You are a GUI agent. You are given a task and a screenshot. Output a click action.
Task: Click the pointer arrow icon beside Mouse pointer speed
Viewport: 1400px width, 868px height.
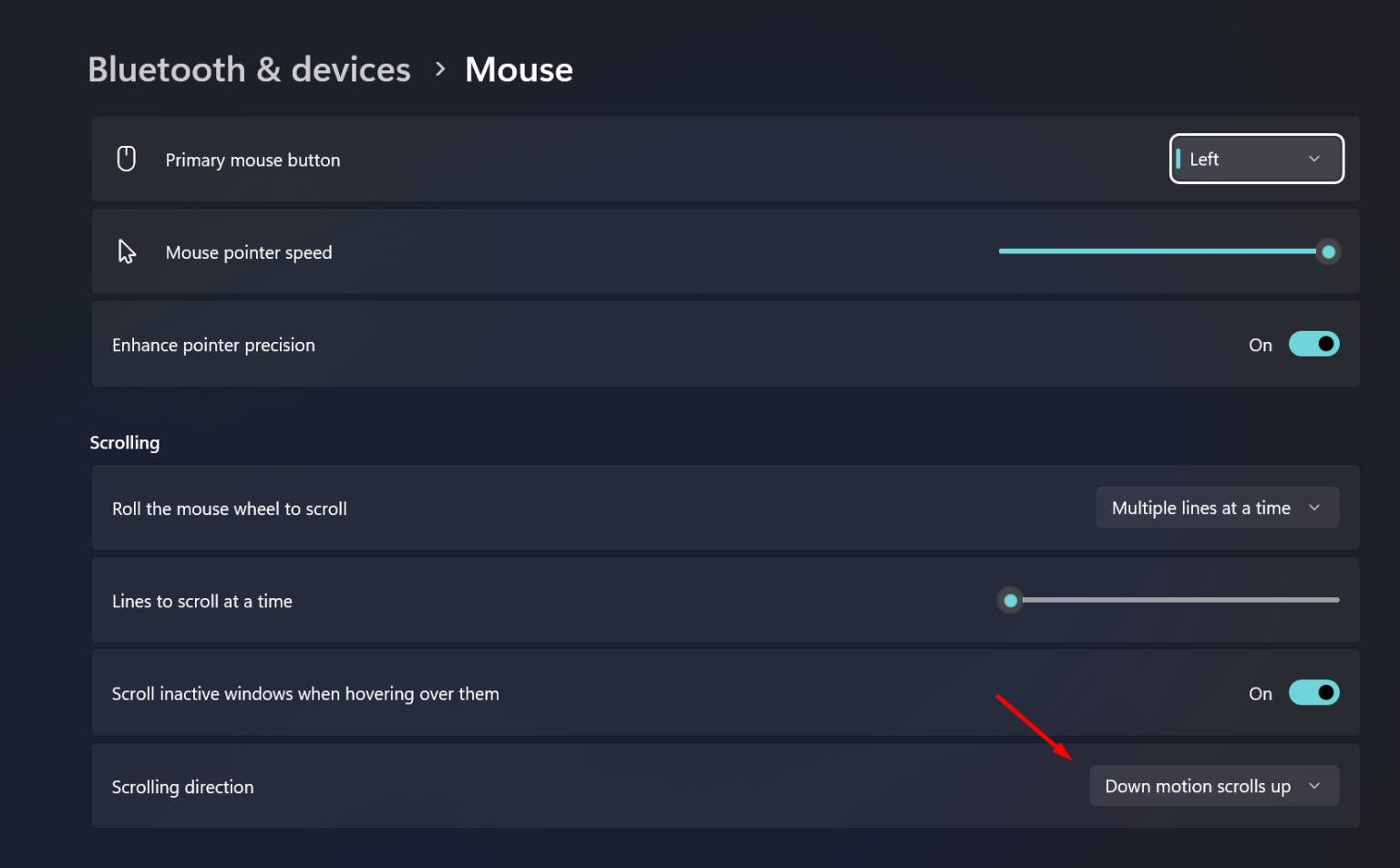127,252
